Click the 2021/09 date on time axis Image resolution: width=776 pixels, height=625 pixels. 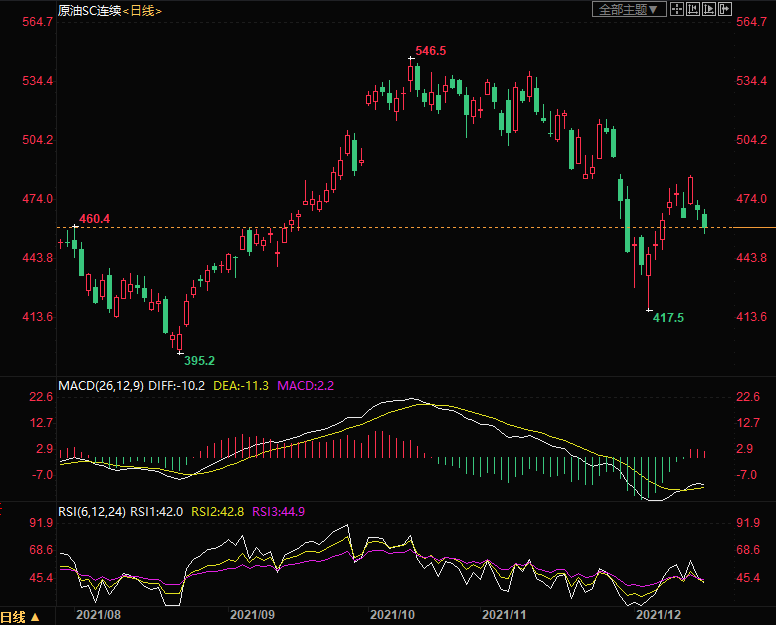(x=253, y=616)
